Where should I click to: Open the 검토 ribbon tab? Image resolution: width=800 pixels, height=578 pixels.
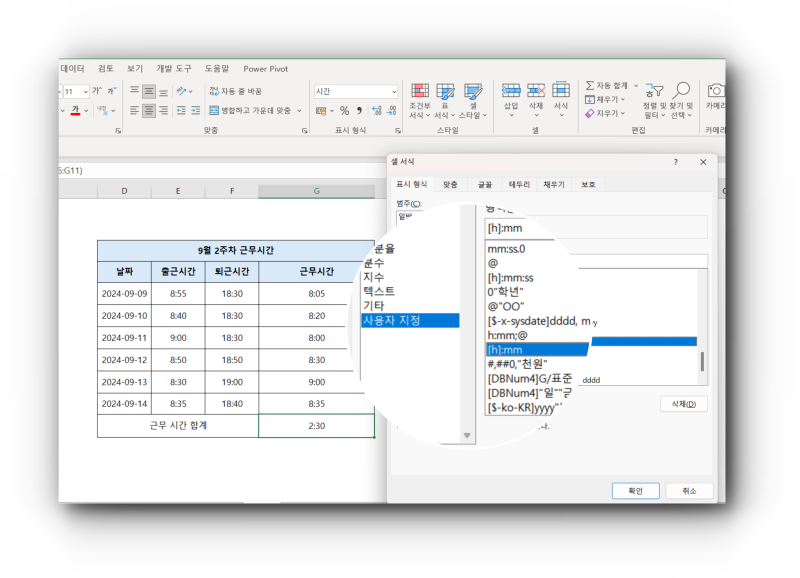pyautogui.click(x=106, y=69)
